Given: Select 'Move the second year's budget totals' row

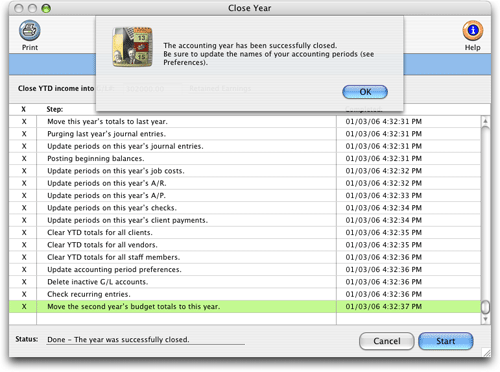Looking at the screenshot, I should click(x=245, y=307).
